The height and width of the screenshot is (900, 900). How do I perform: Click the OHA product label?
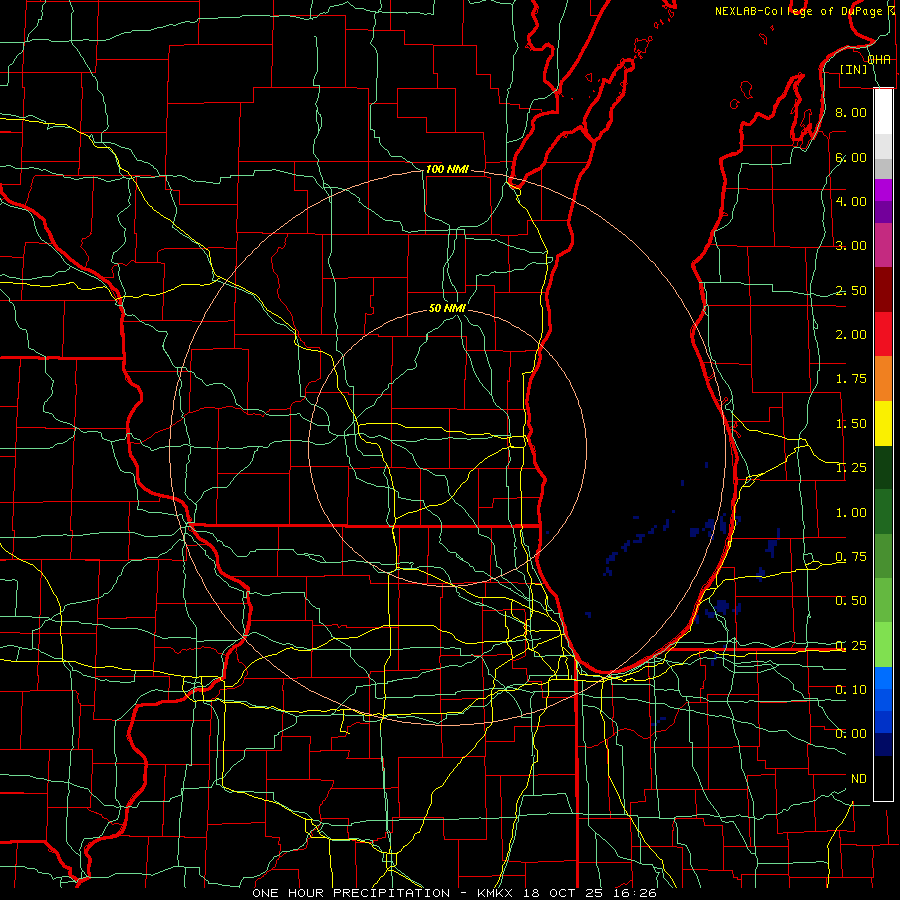(879, 60)
